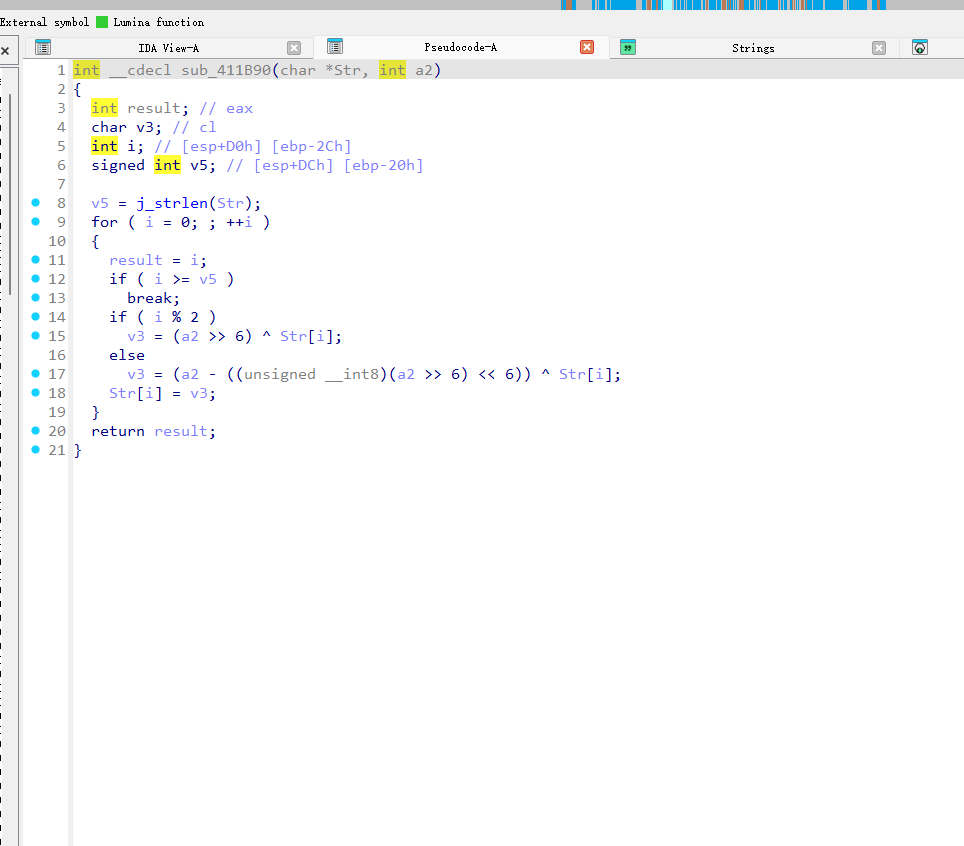Click the "return" keyword on line 20
This screenshot has width=964, height=846.
[x=117, y=432]
